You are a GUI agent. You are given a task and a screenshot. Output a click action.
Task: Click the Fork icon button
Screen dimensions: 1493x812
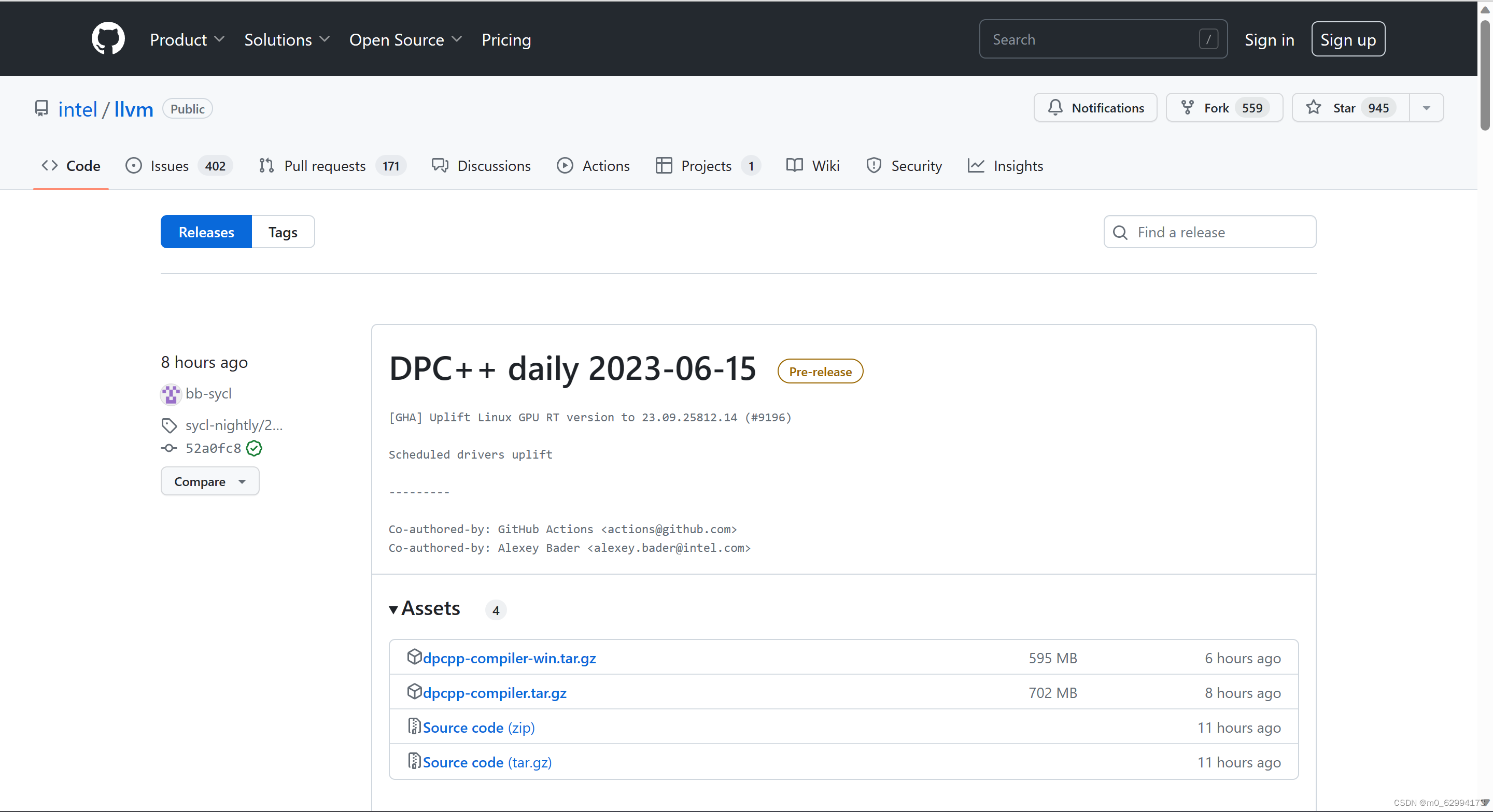click(x=1187, y=108)
